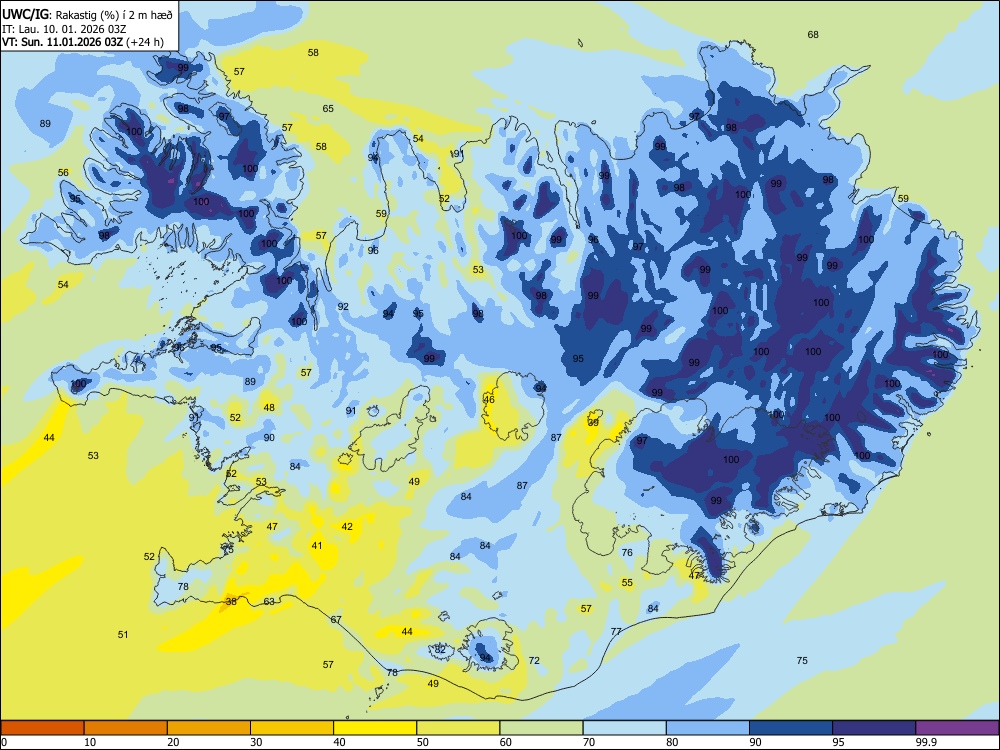This screenshot has width=1000, height=750.
Task: Select the dark blue 90–95 legend swatch
Action: pyautogui.click(x=791, y=728)
